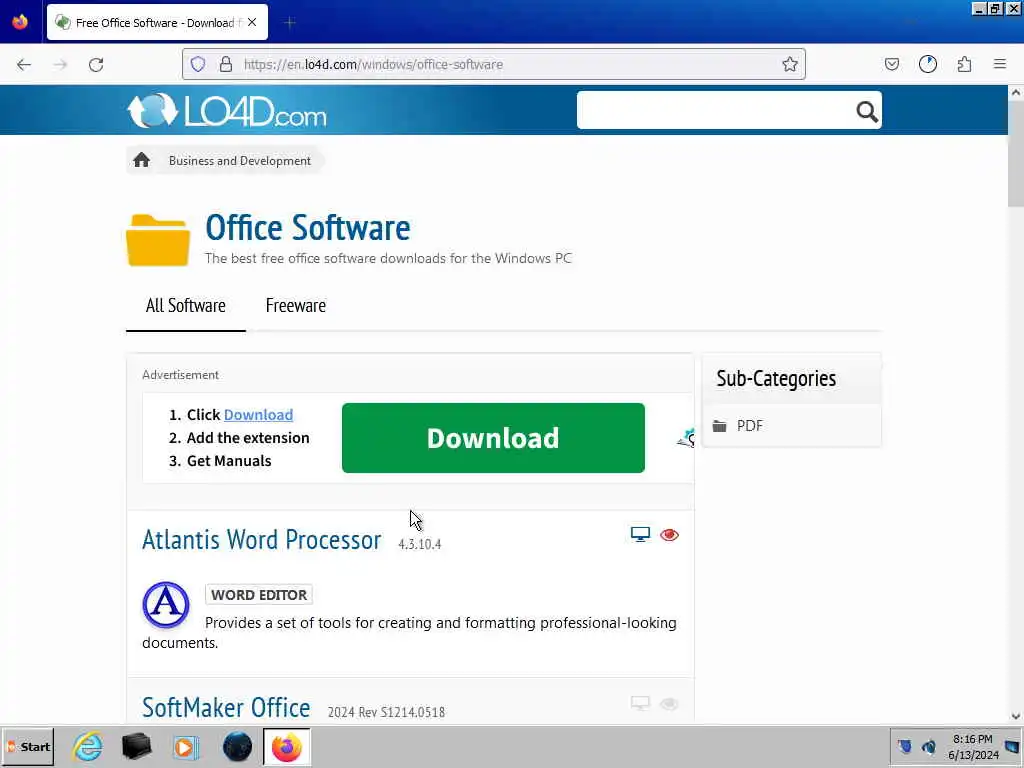
Task: Click the LO4D.com logo
Action: (227, 110)
